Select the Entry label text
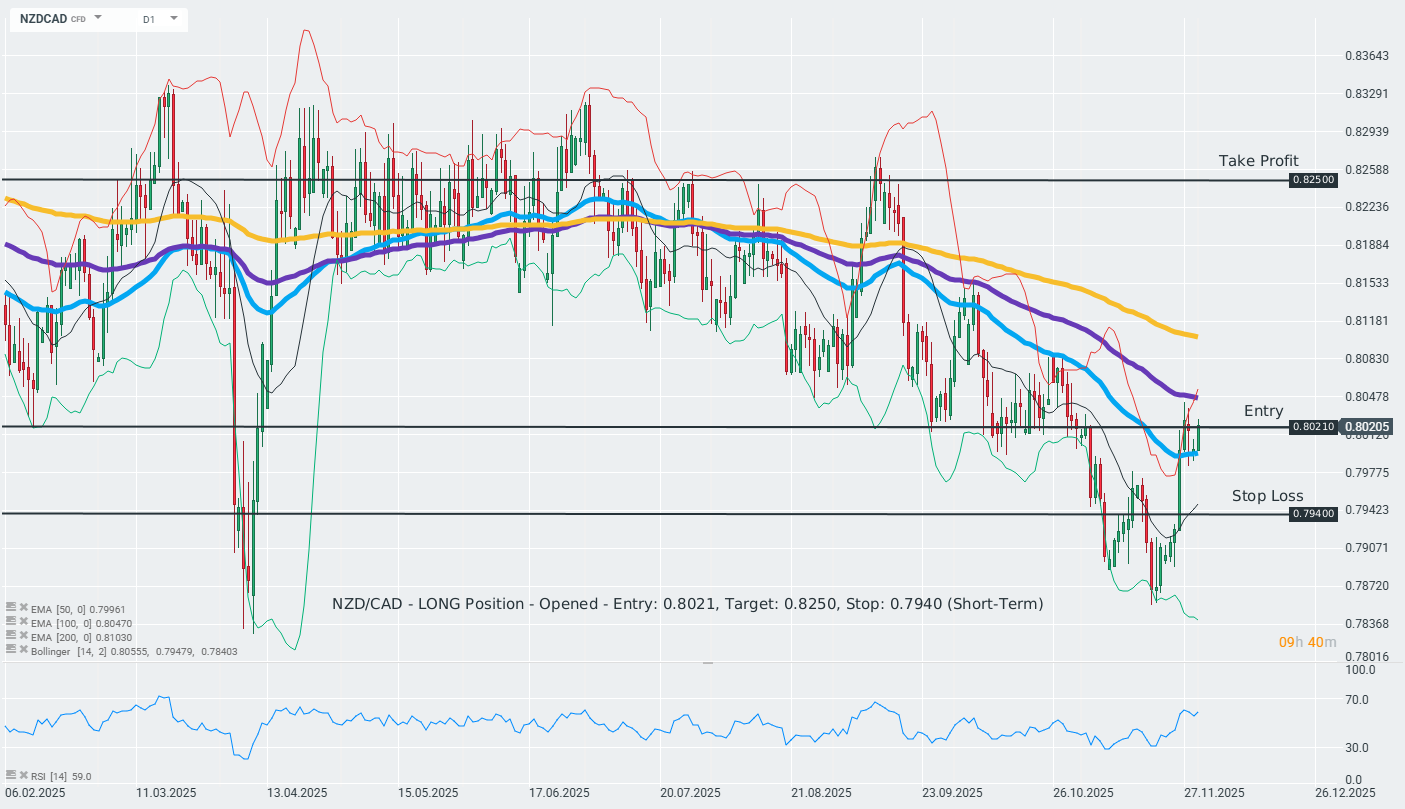1405x809 pixels. (1263, 411)
